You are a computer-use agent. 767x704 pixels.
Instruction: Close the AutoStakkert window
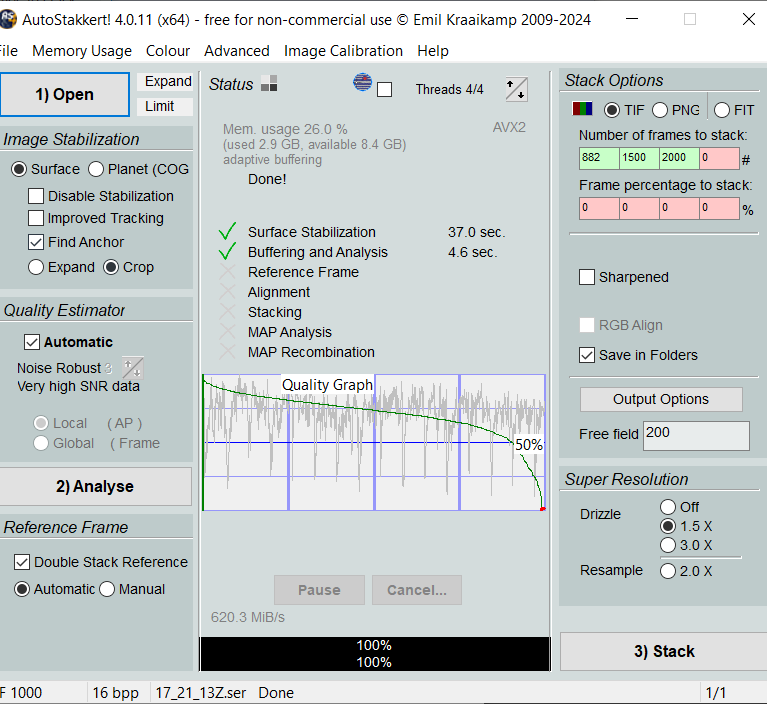click(748, 20)
